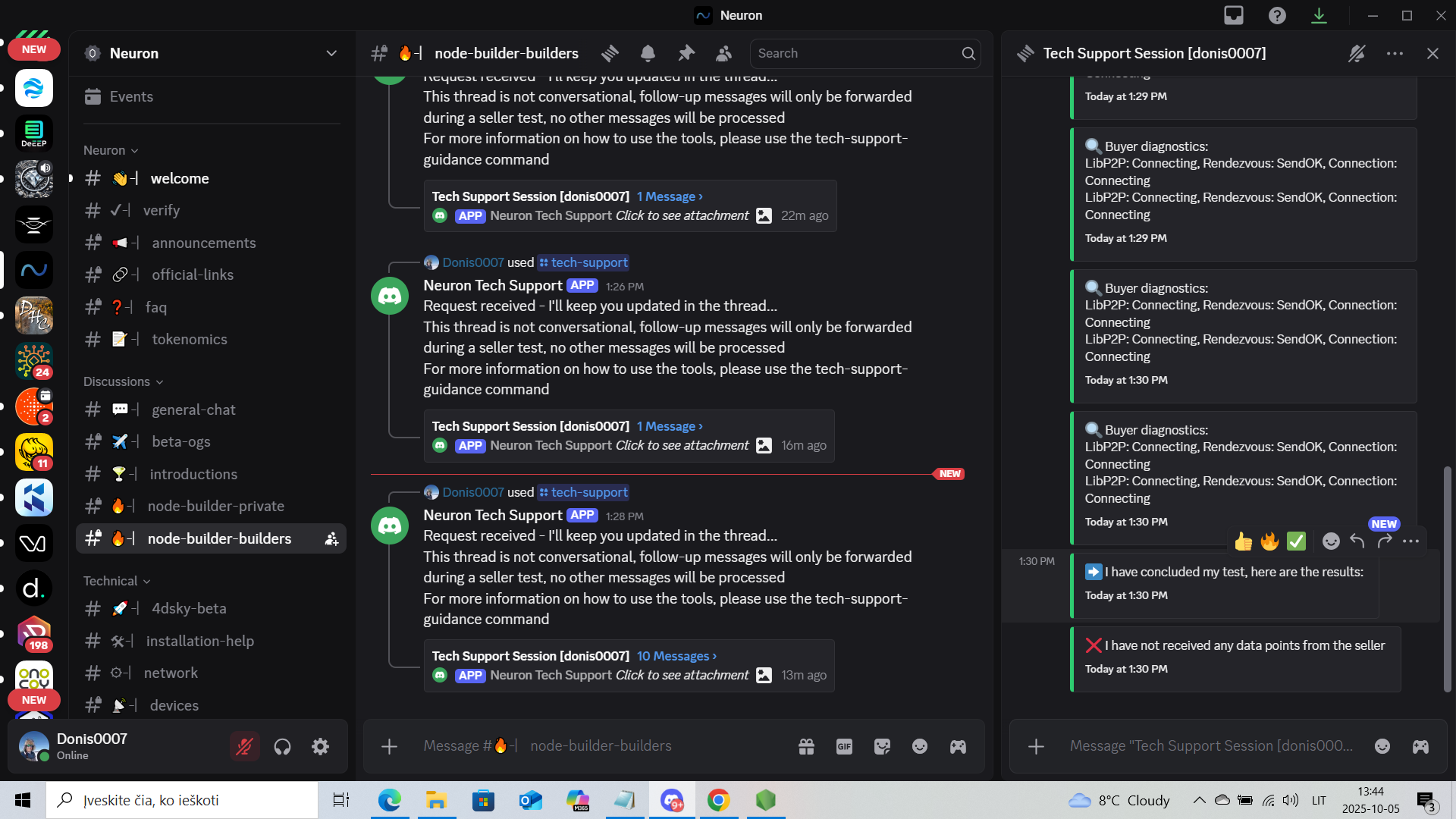Viewport: 1456px width, 819px height.
Task: Open tokenomics channel
Action: click(212, 339)
